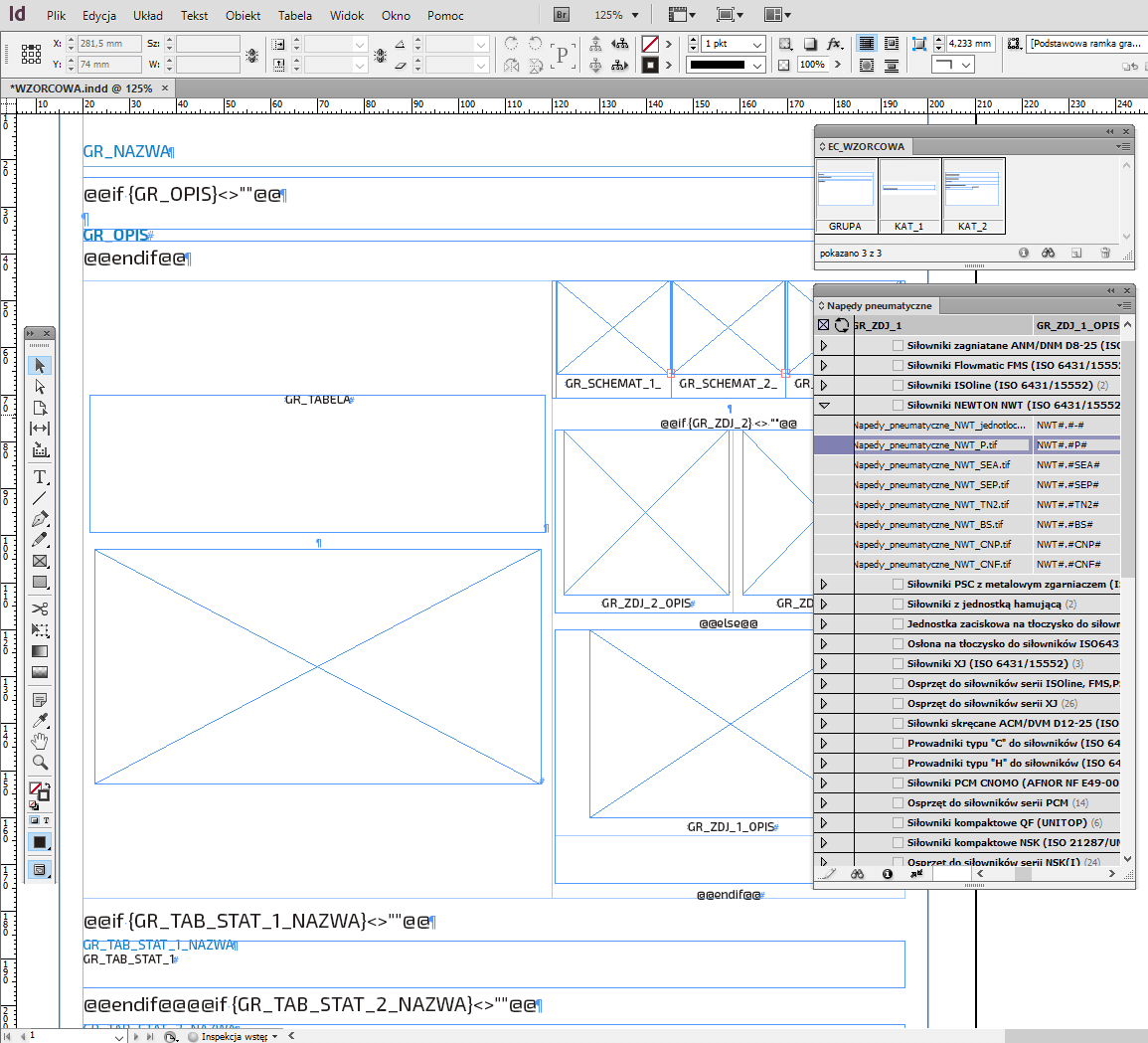Check box for Siłowniki NEWTON NWT

point(898,405)
